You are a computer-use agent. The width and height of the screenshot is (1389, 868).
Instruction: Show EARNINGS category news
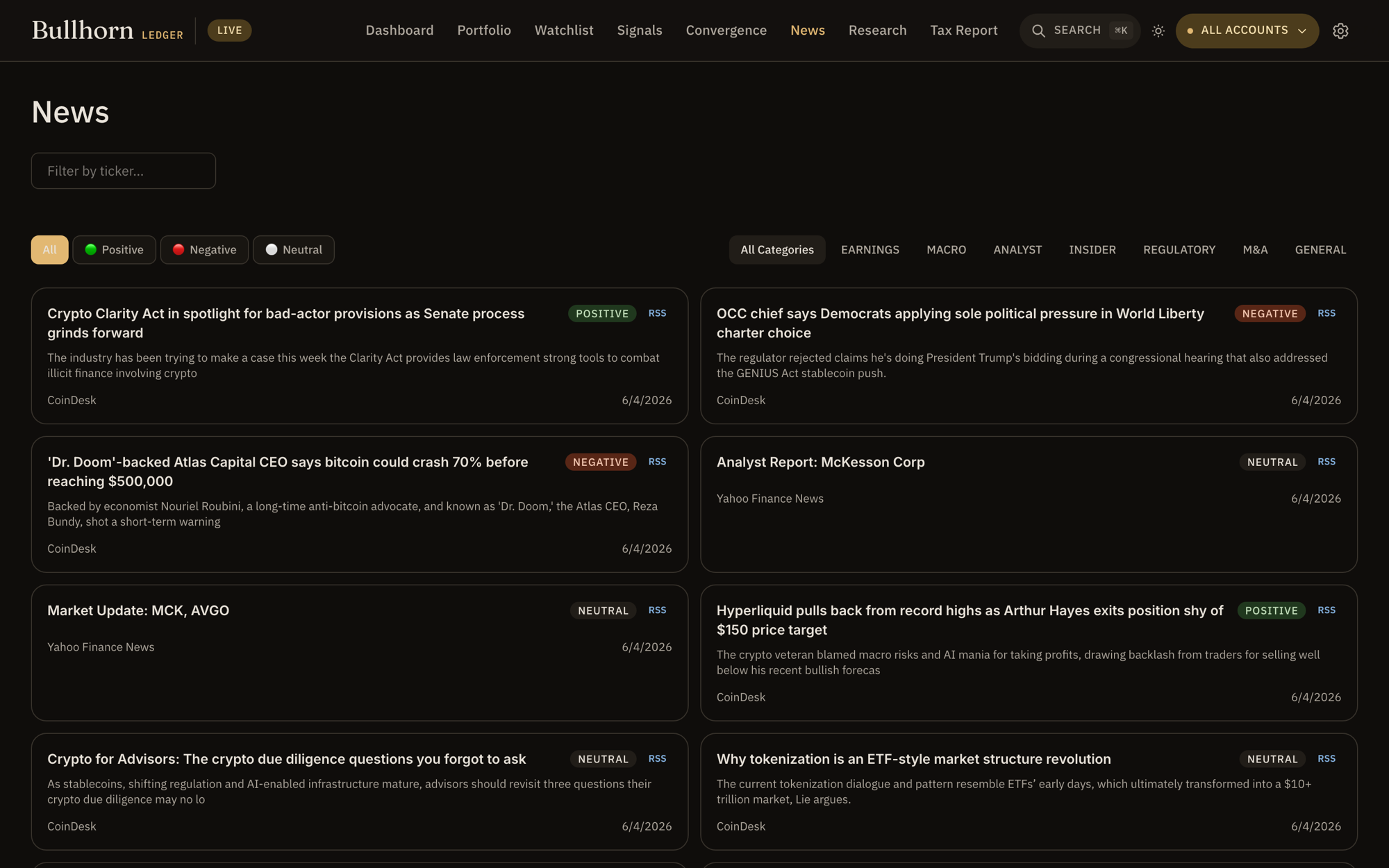pyautogui.click(x=870, y=250)
